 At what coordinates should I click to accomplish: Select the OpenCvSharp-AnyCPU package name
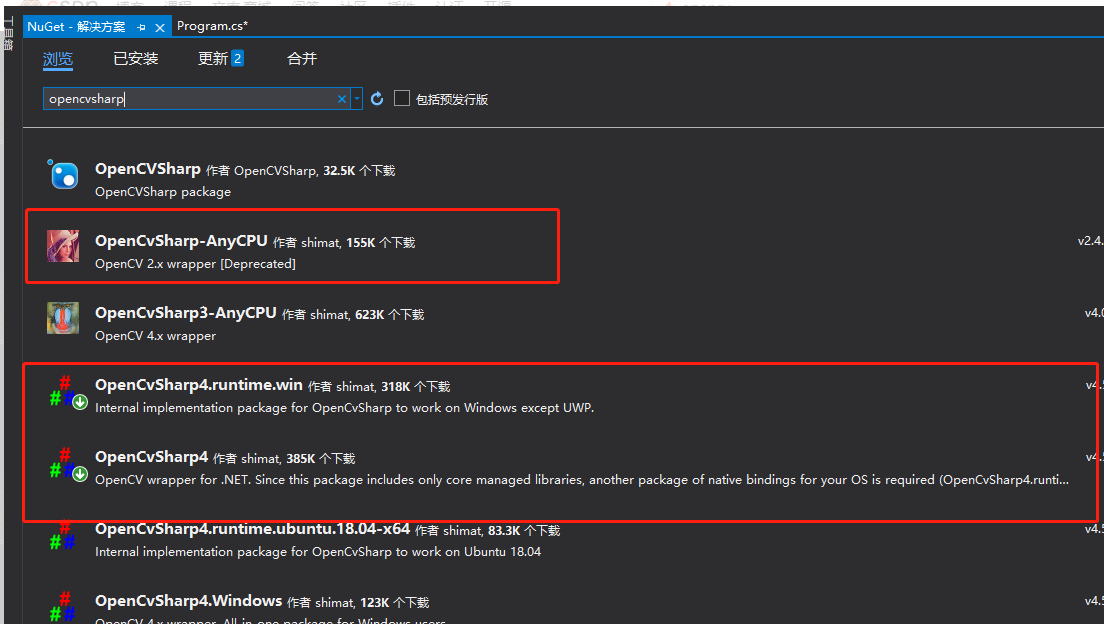[x=181, y=241]
